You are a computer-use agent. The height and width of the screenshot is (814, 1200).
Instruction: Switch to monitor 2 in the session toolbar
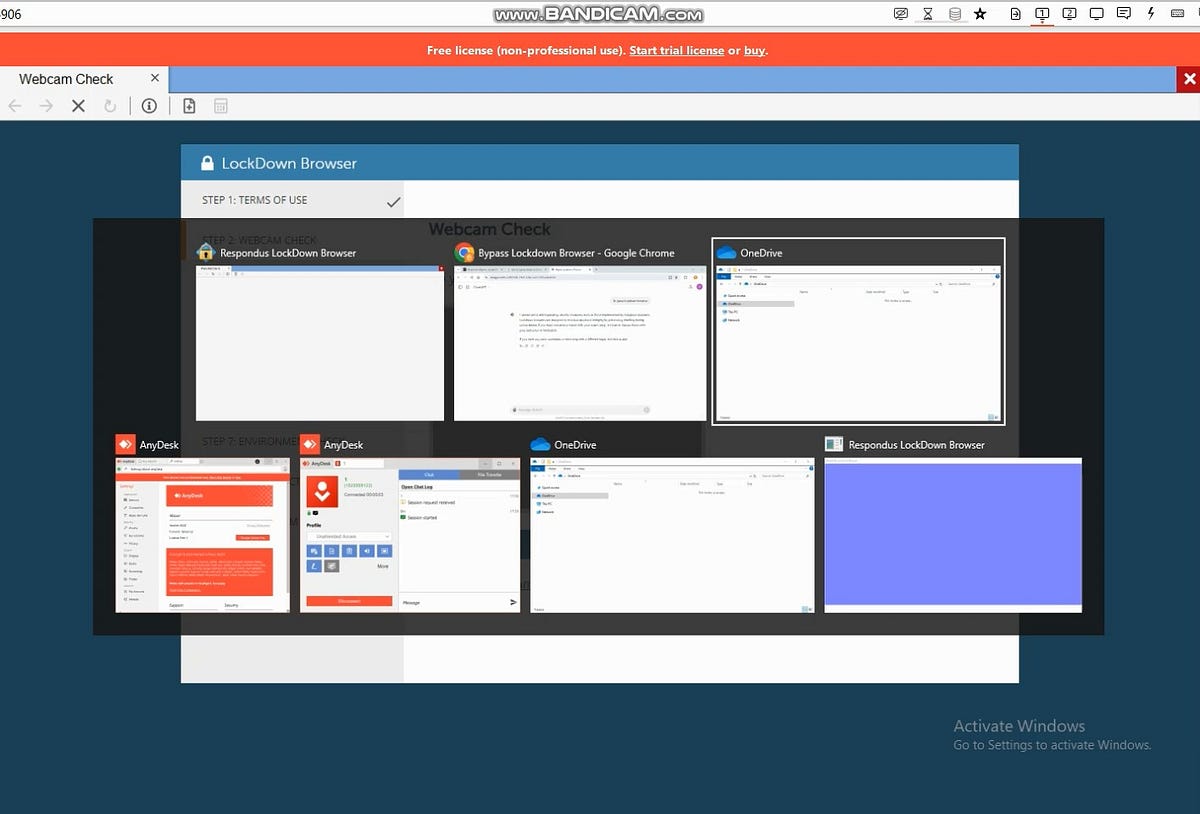click(1070, 14)
